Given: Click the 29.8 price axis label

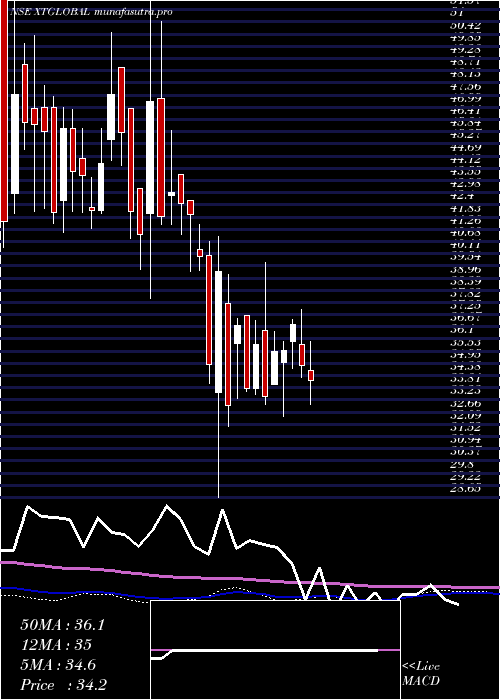Looking at the screenshot, I should (x=462, y=464).
